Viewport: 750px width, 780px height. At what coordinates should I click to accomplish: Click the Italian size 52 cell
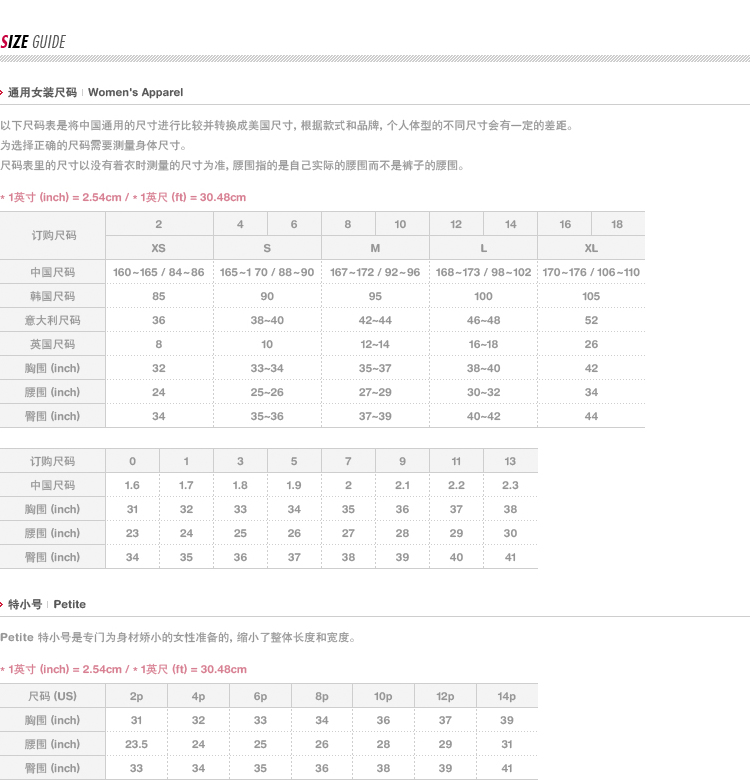591,320
